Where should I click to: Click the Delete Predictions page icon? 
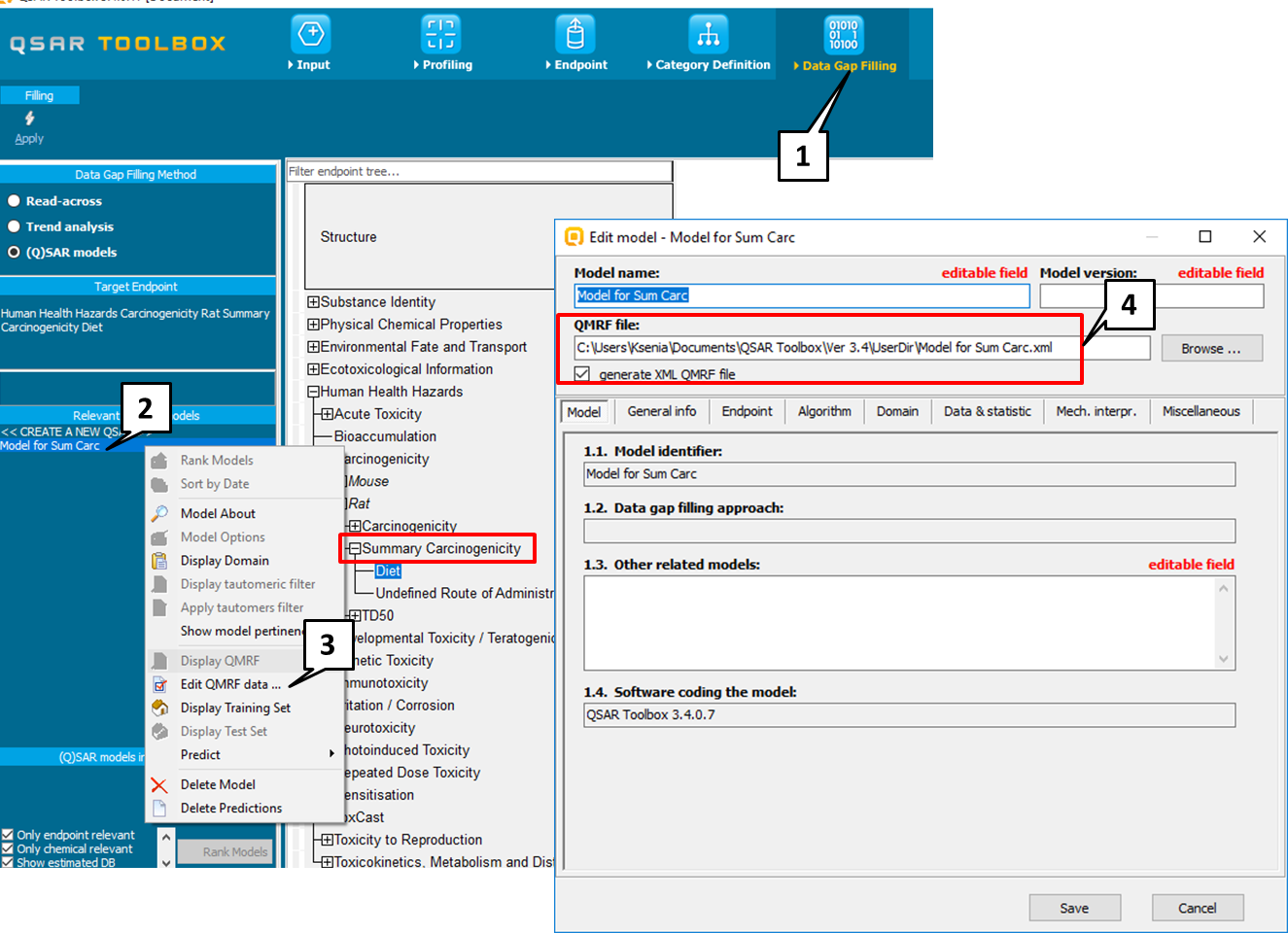click(x=159, y=808)
